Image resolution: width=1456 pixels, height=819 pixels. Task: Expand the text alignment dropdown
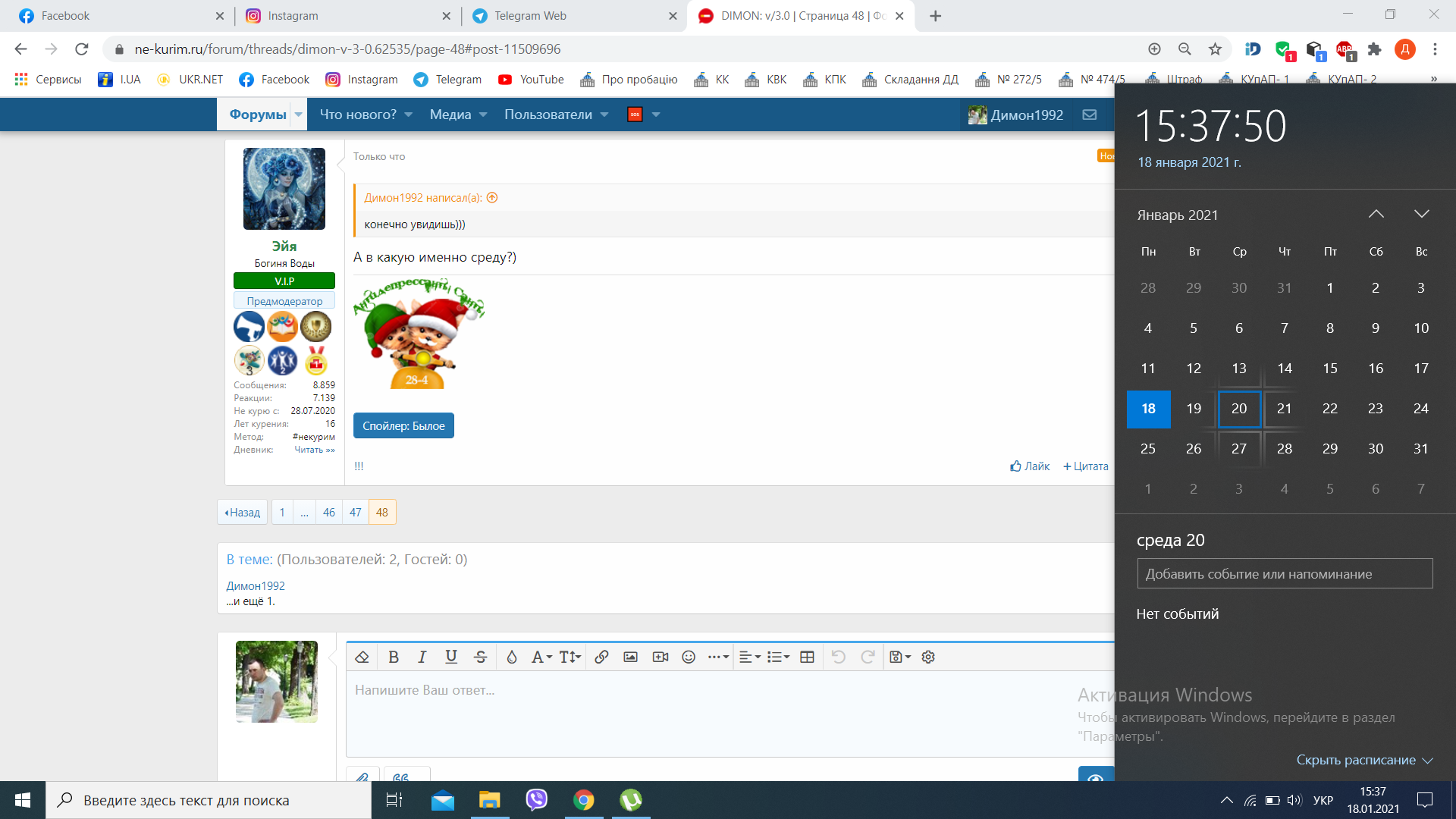[x=749, y=657]
